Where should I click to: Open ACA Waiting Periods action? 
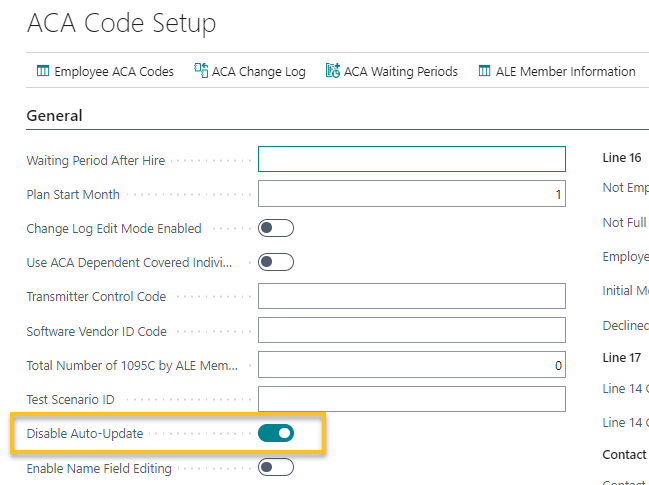pos(400,71)
